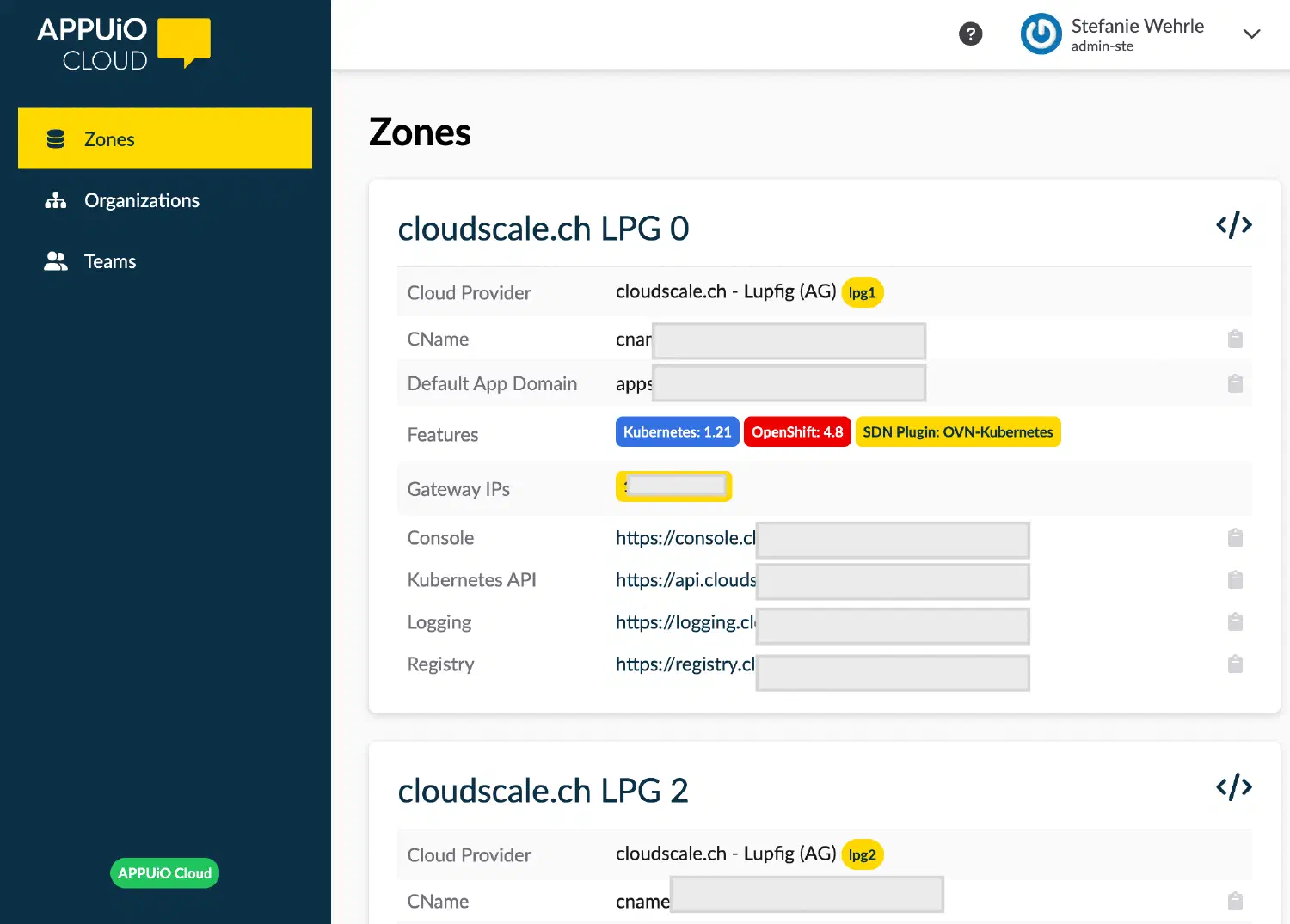Open JSON view for cloudscale.ch LPG 0
Screen dimensions: 1290x924
[1234, 224]
